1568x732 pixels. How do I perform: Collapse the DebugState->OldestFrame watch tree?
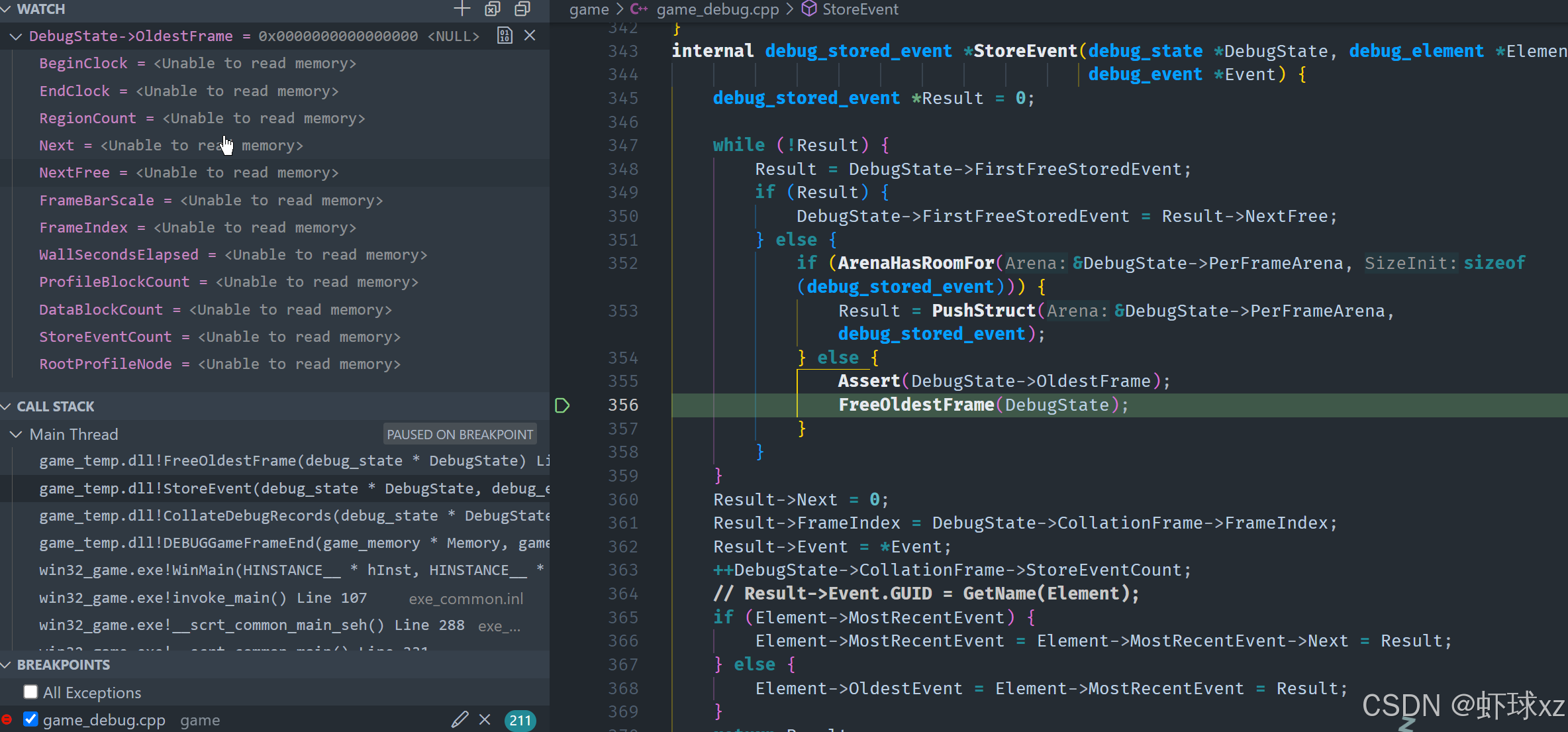click(x=16, y=36)
